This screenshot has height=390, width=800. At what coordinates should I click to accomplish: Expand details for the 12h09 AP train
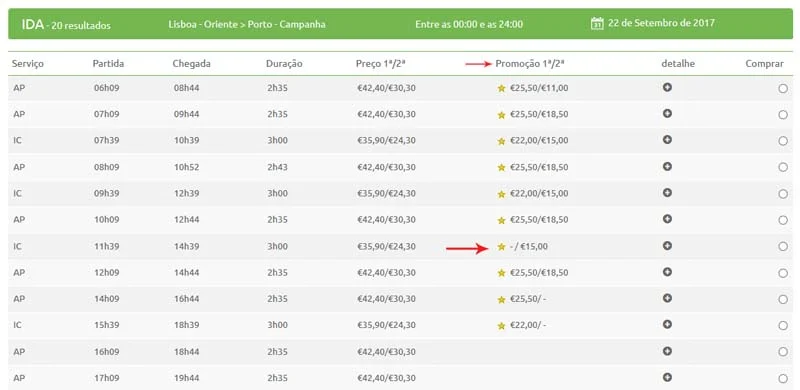[x=667, y=272]
